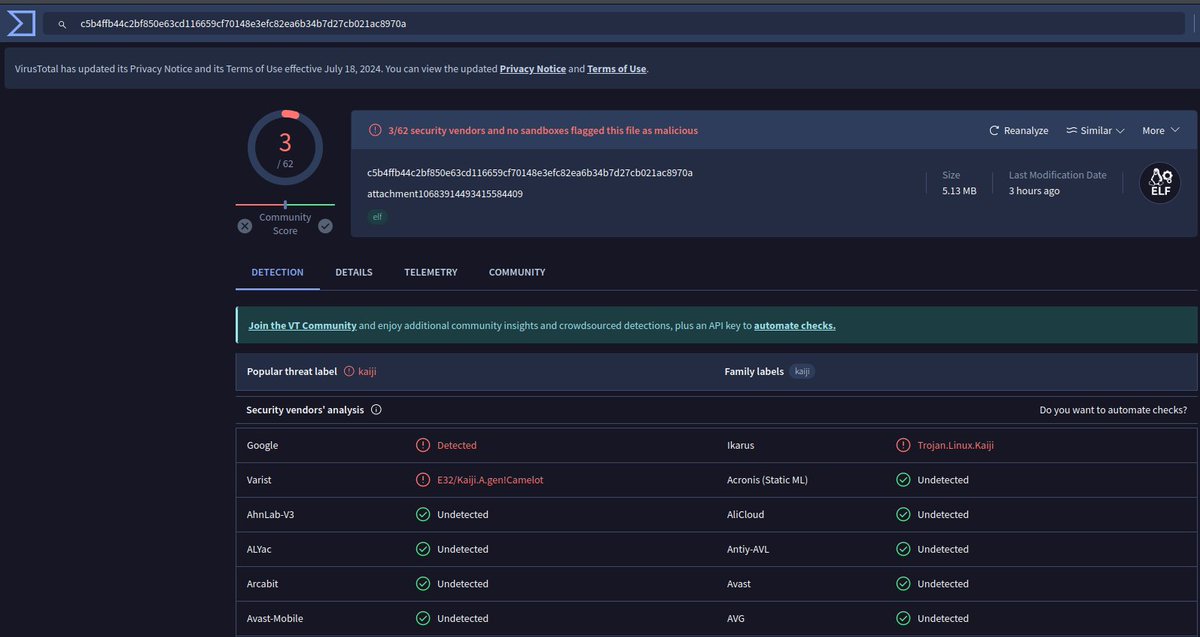The height and width of the screenshot is (637, 1200).
Task: Switch to the TELEMETRY tab
Action: pos(431,272)
